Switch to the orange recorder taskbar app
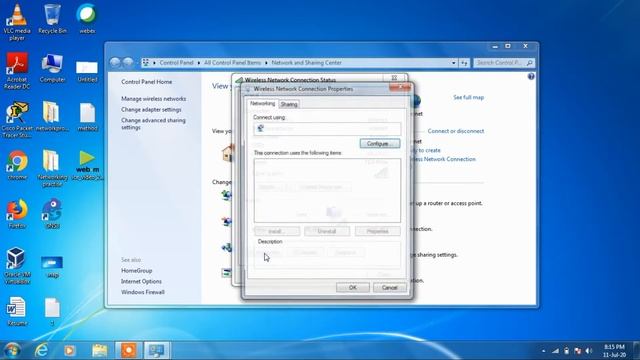Image resolution: width=640 pixels, height=360 pixels. pos(129,350)
